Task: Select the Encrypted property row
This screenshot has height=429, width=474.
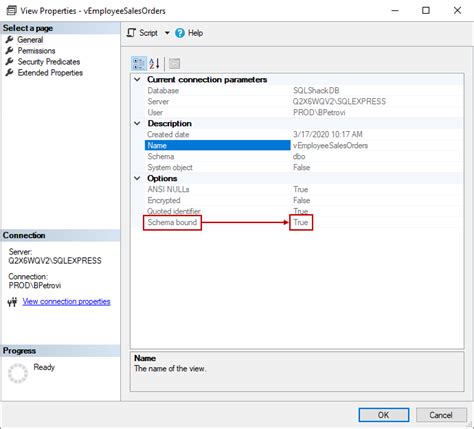Action: (x=303, y=200)
